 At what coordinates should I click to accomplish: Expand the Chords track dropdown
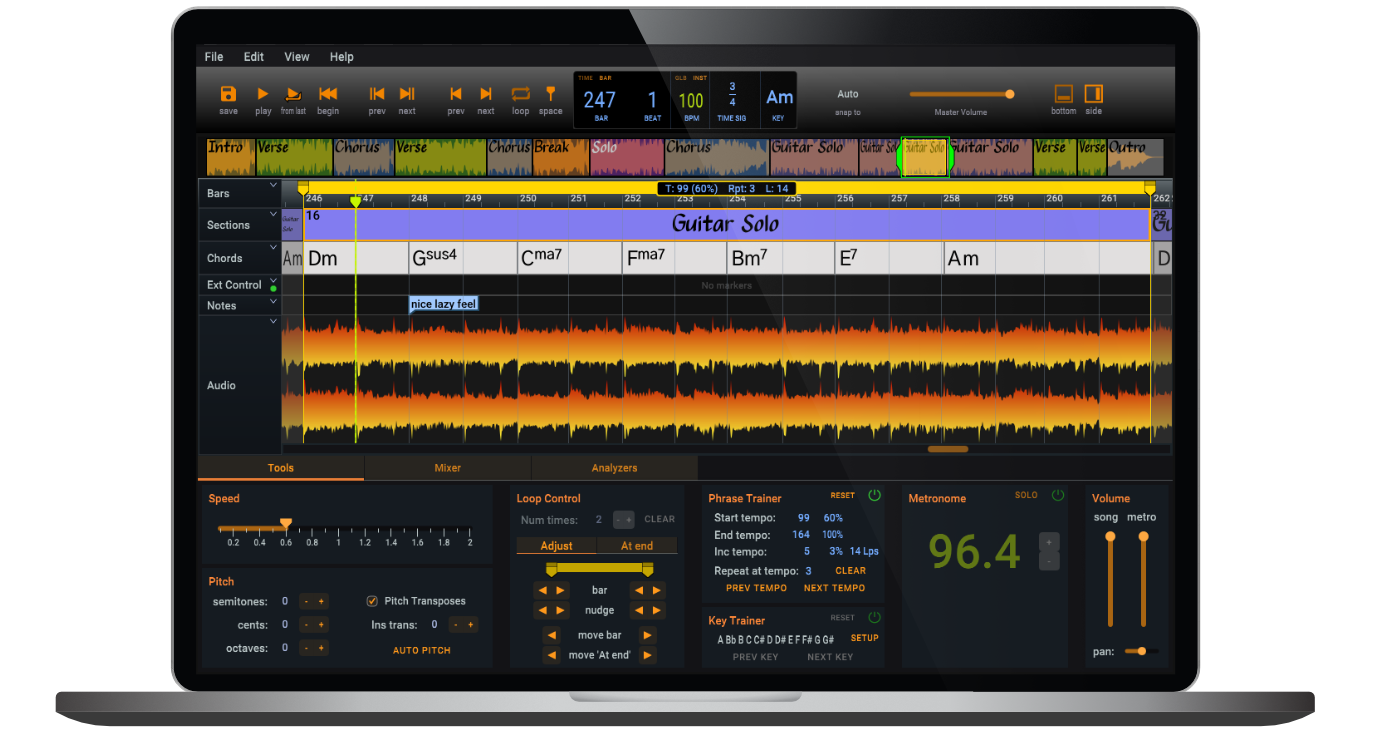tap(273, 246)
